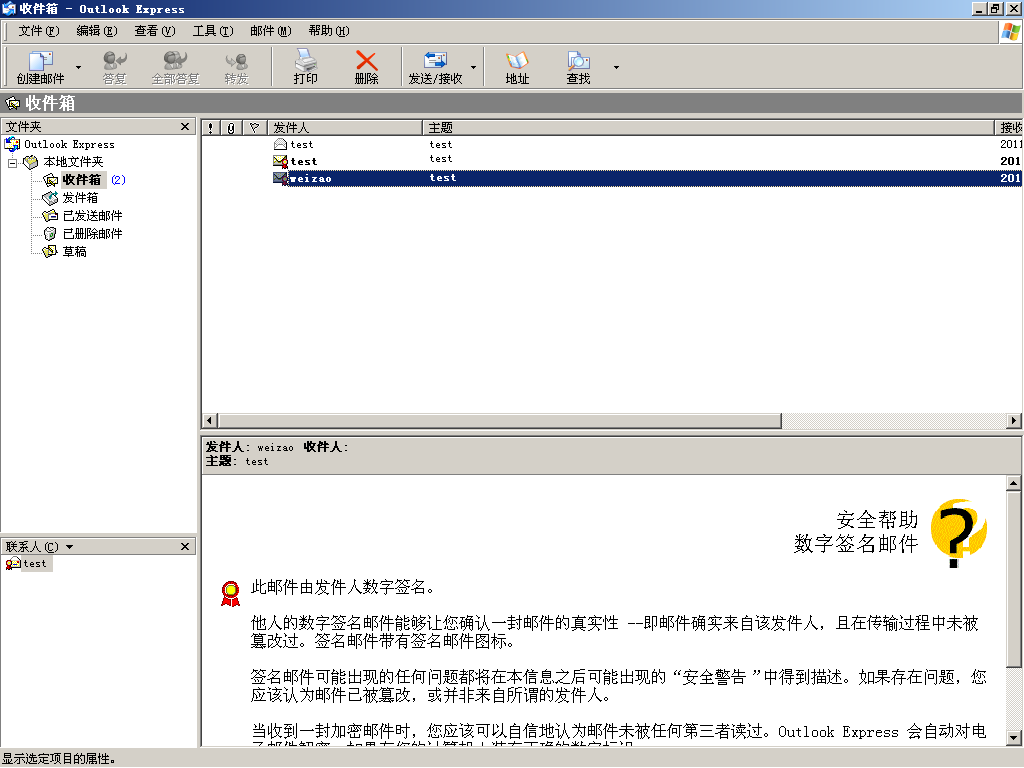The width and height of the screenshot is (1024, 768).
Task: Click the preview pane vertical scrollbar thumb
Action: point(1014,579)
